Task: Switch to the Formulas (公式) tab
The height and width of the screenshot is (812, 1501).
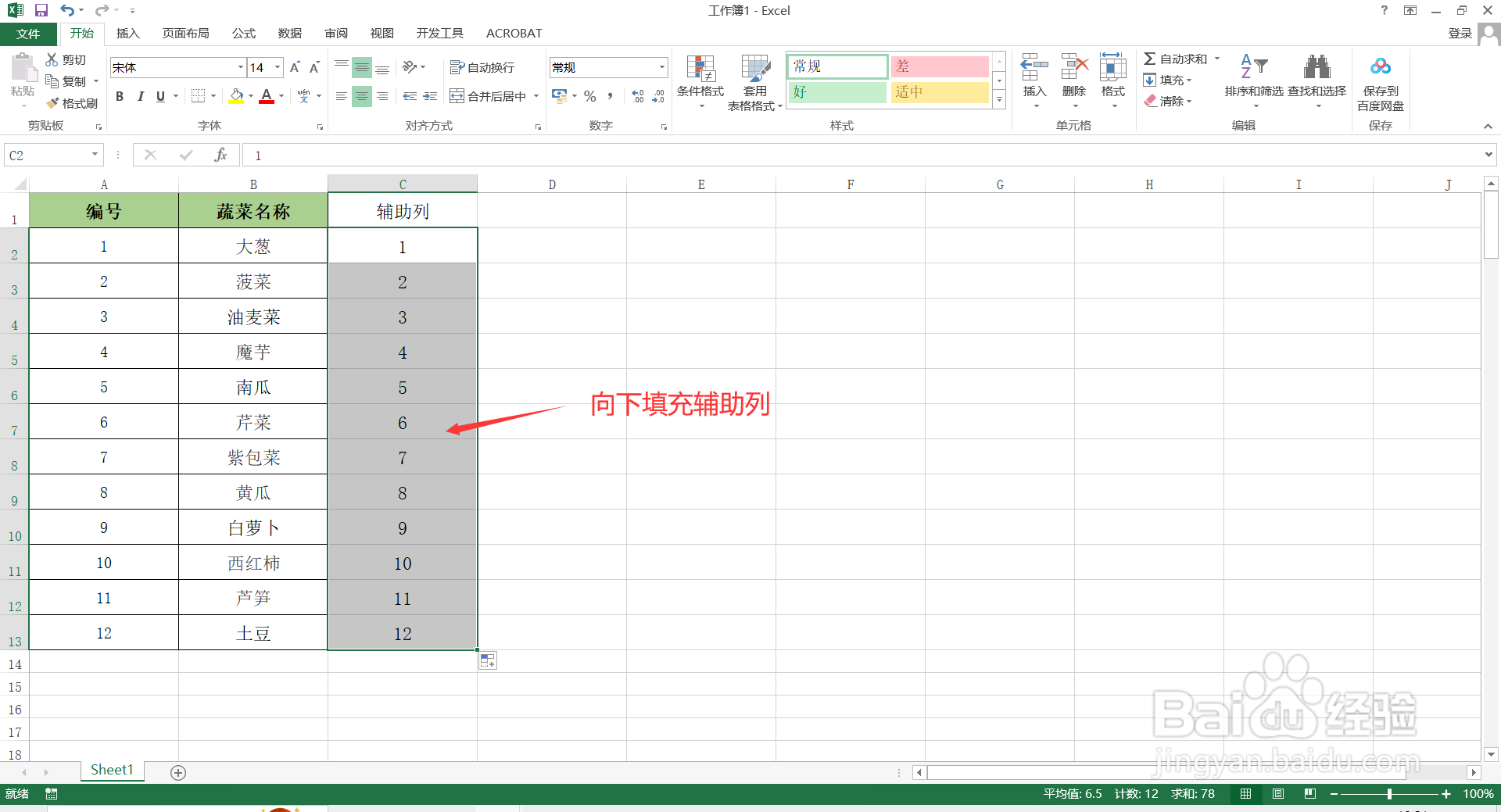Action: click(x=244, y=34)
